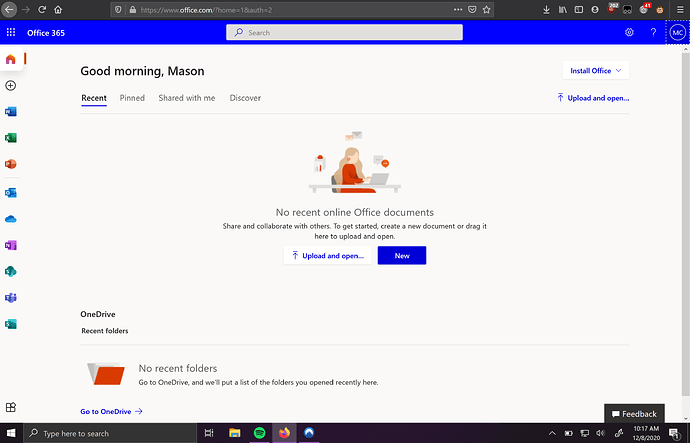Click the blue New button
This screenshot has width=690, height=443.
(402, 255)
